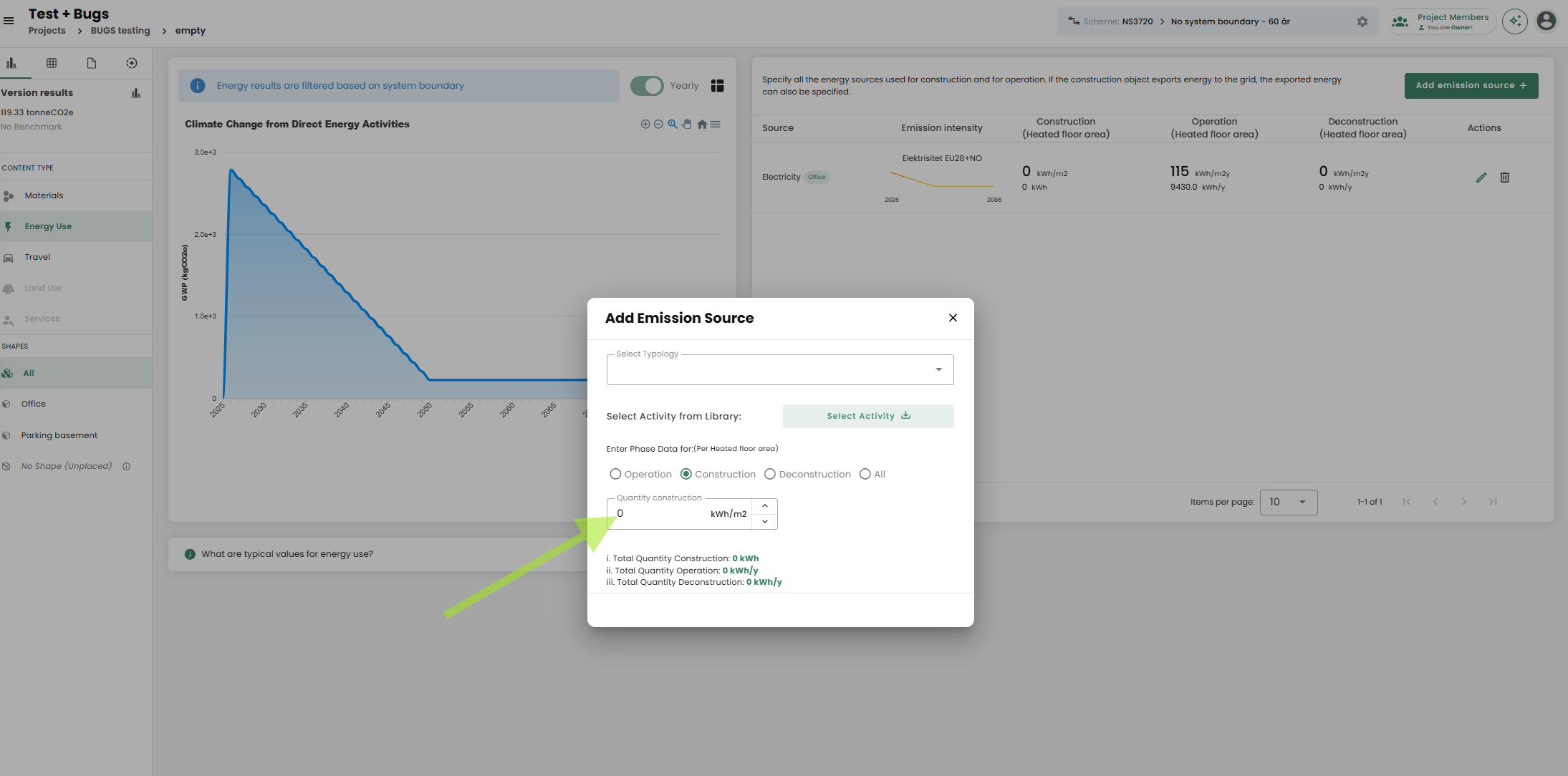This screenshot has width=1568, height=776.
Task: Switch to grid layout icon beside Yearly
Action: (x=717, y=86)
